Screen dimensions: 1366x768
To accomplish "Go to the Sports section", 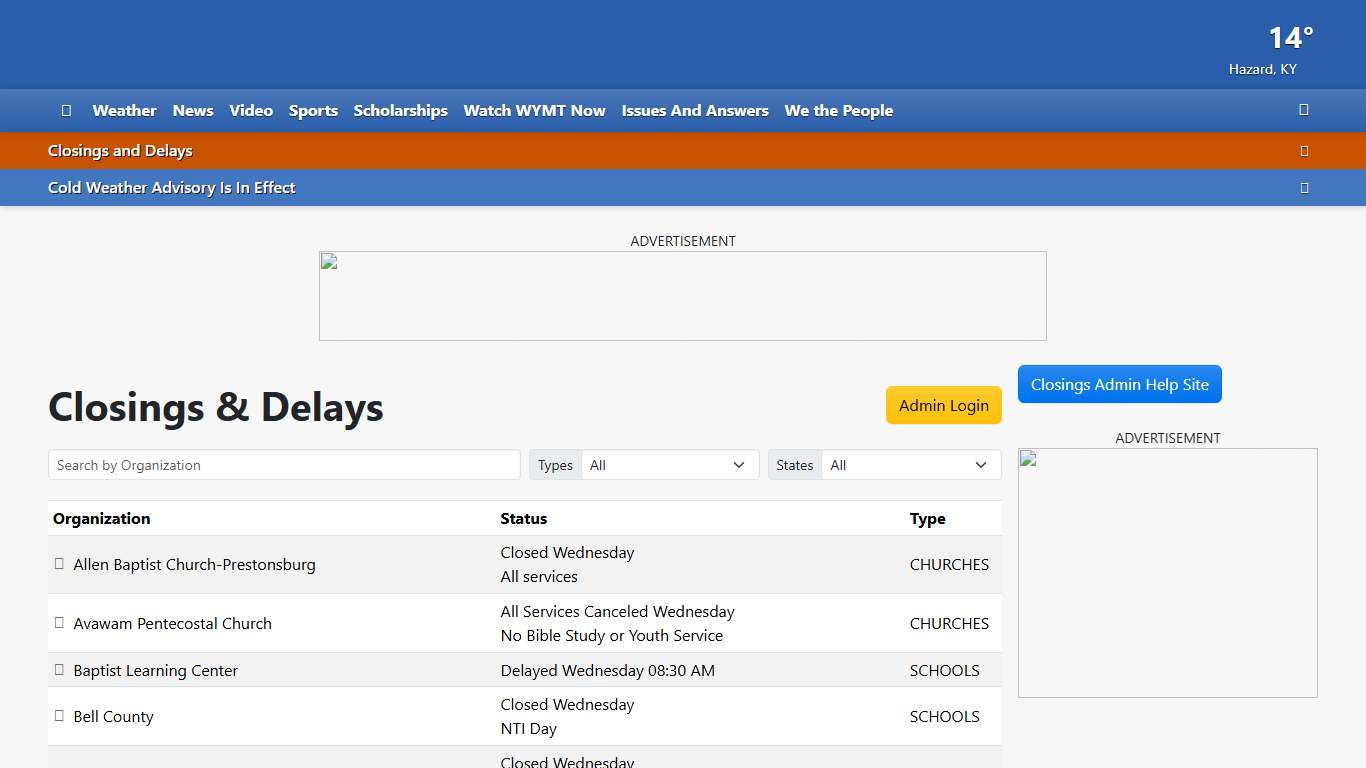I will click(x=313, y=111).
